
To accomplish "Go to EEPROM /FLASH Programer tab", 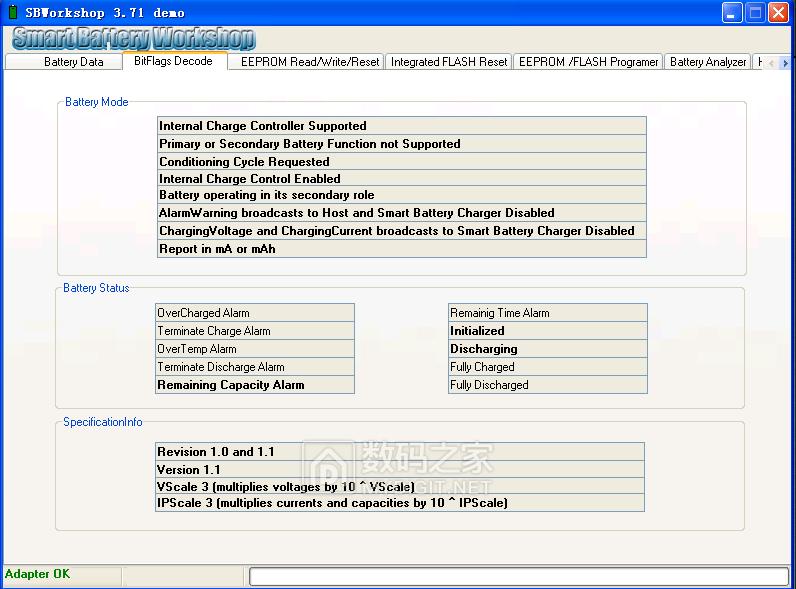I will (x=588, y=62).
